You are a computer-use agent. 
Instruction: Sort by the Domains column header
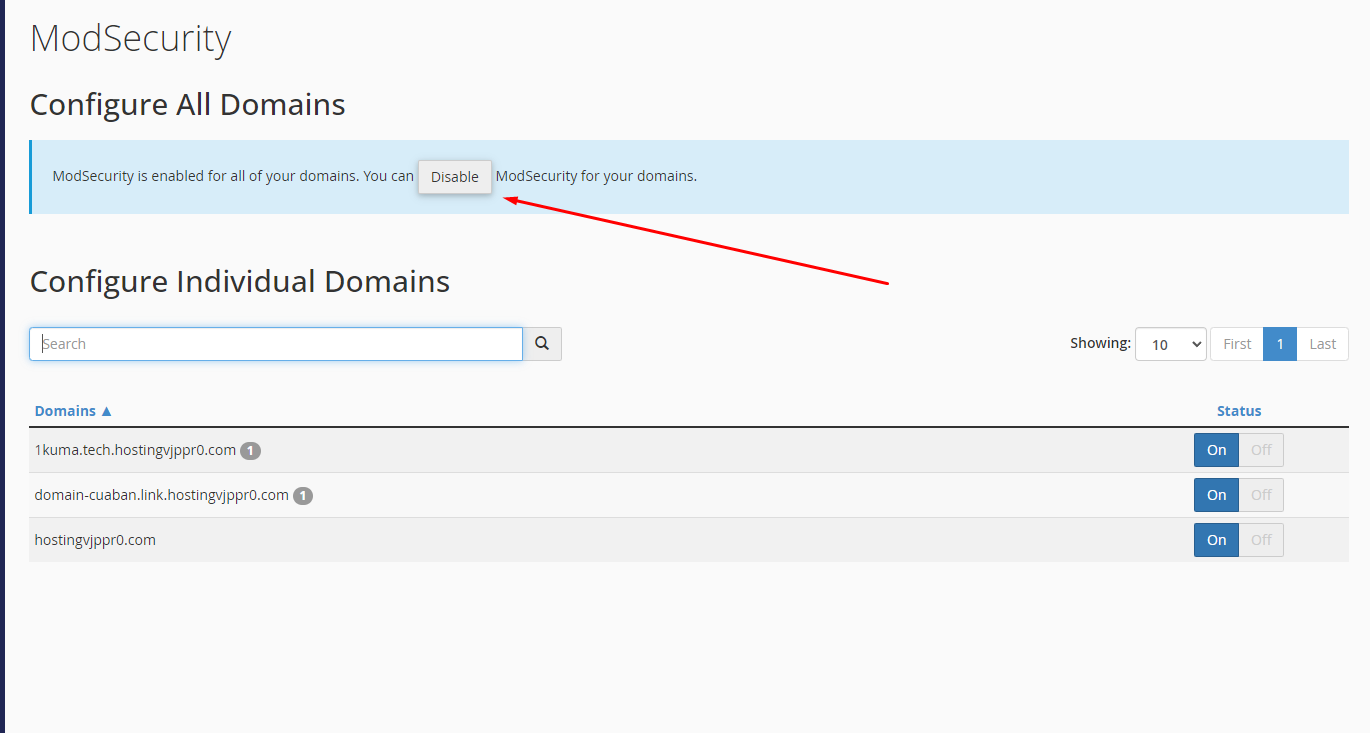coord(74,411)
